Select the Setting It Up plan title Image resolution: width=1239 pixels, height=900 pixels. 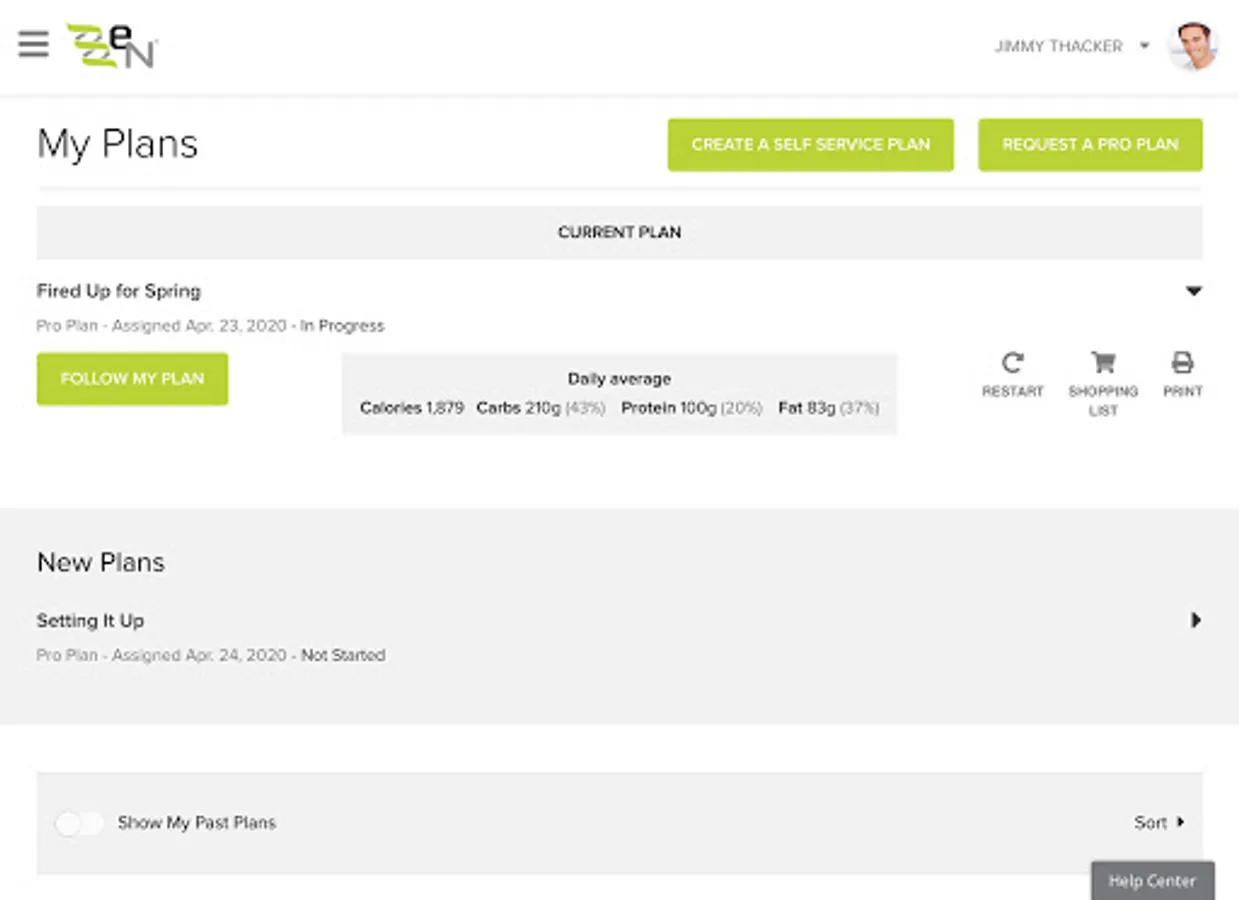90,620
